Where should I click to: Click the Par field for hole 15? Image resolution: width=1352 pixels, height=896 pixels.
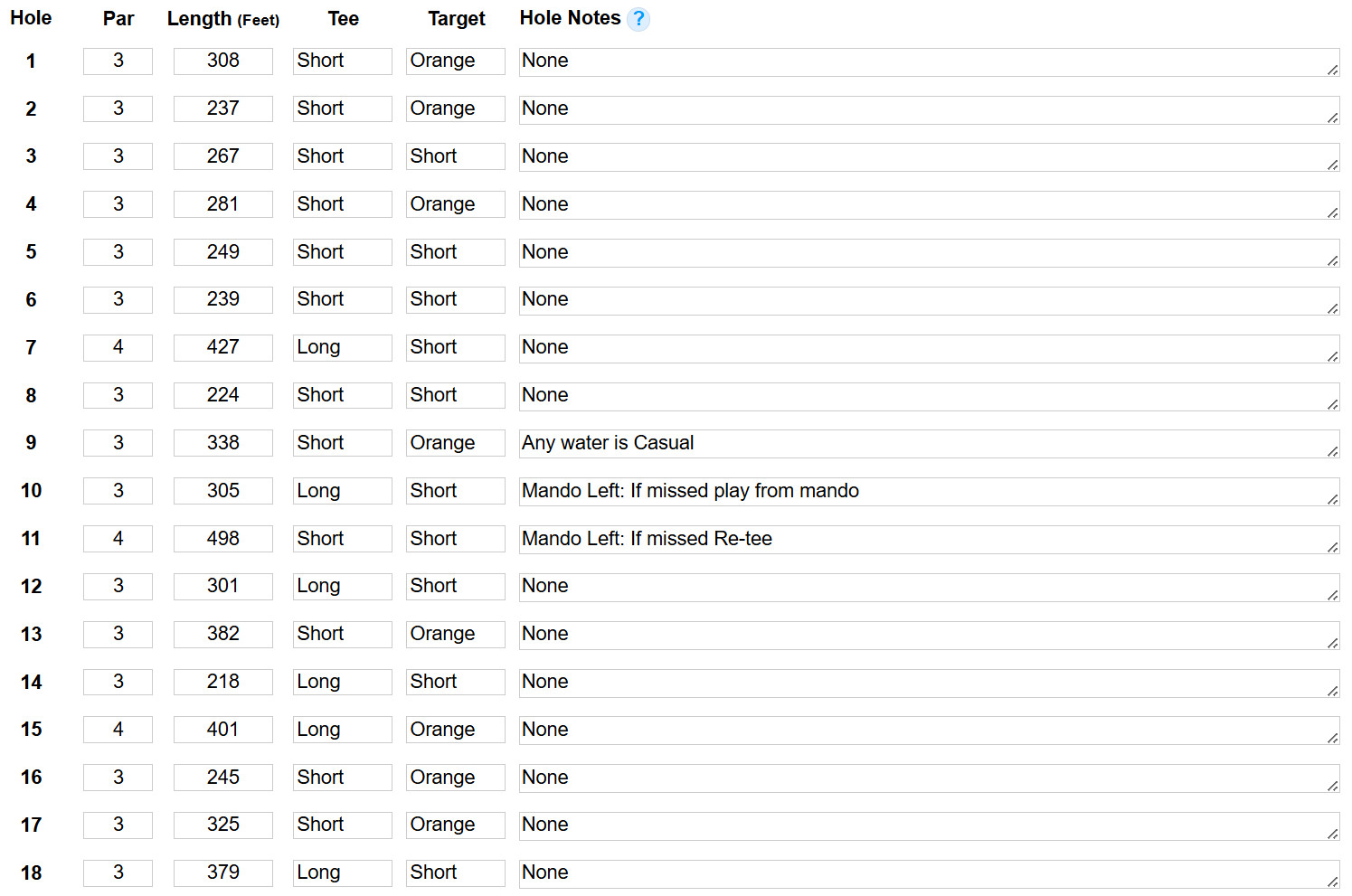tap(118, 730)
